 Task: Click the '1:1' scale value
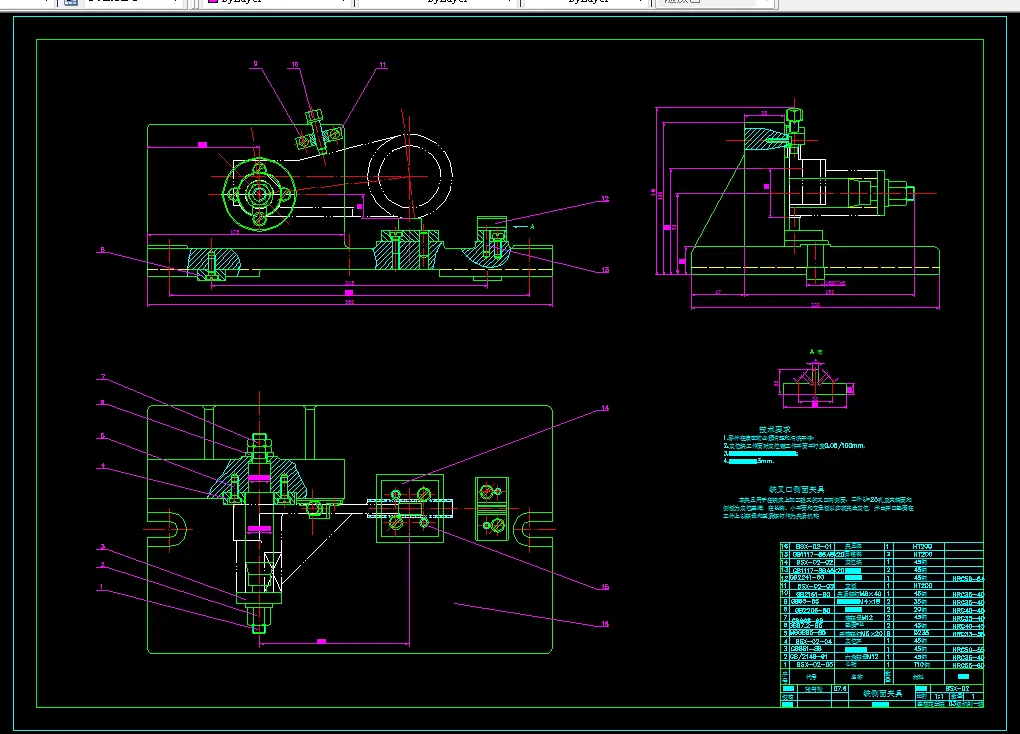click(x=939, y=696)
